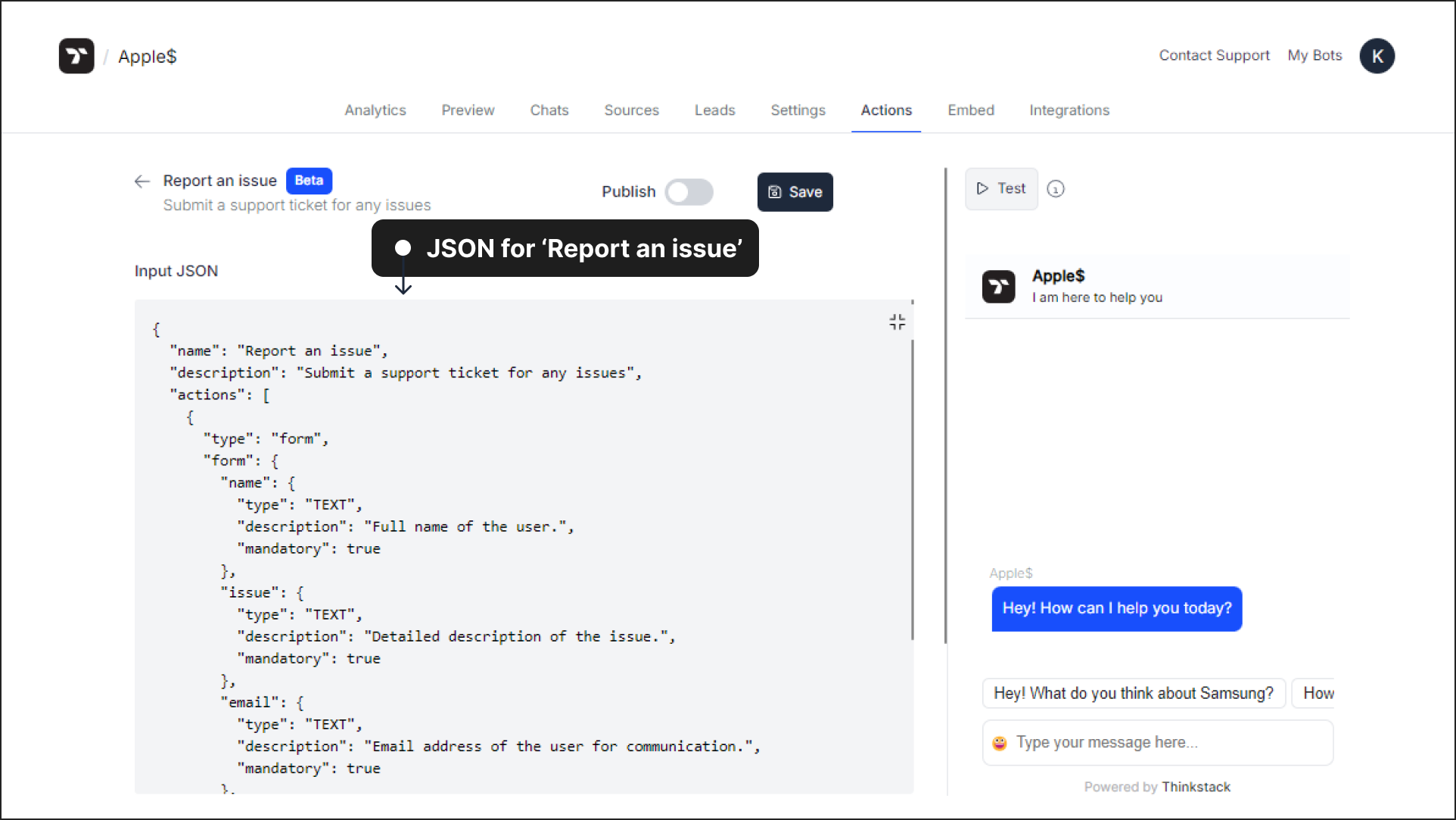The height and width of the screenshot is (820, 1456).
Task: Click the Save button
Action: (x=795, y=192)
